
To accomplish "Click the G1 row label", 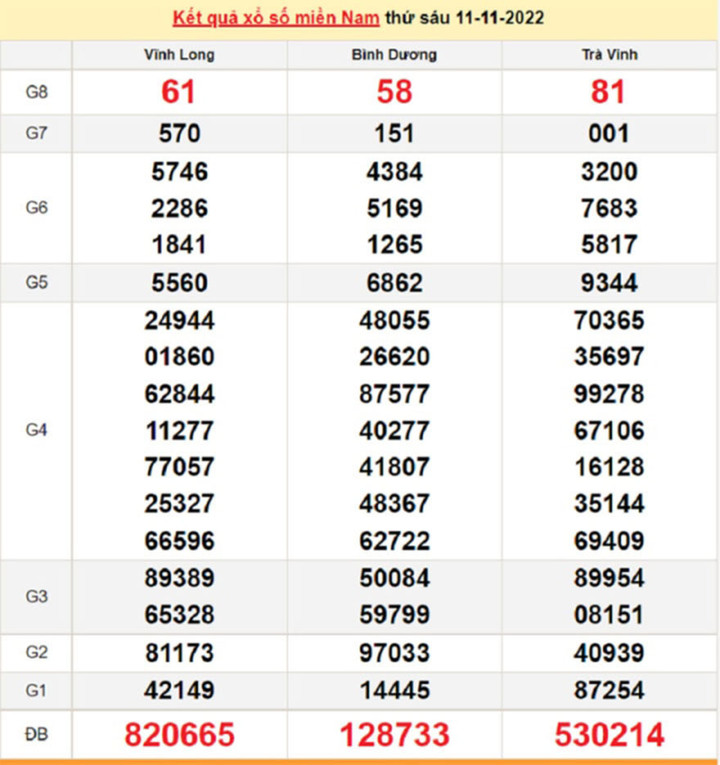I will click(x=37, y=690).
